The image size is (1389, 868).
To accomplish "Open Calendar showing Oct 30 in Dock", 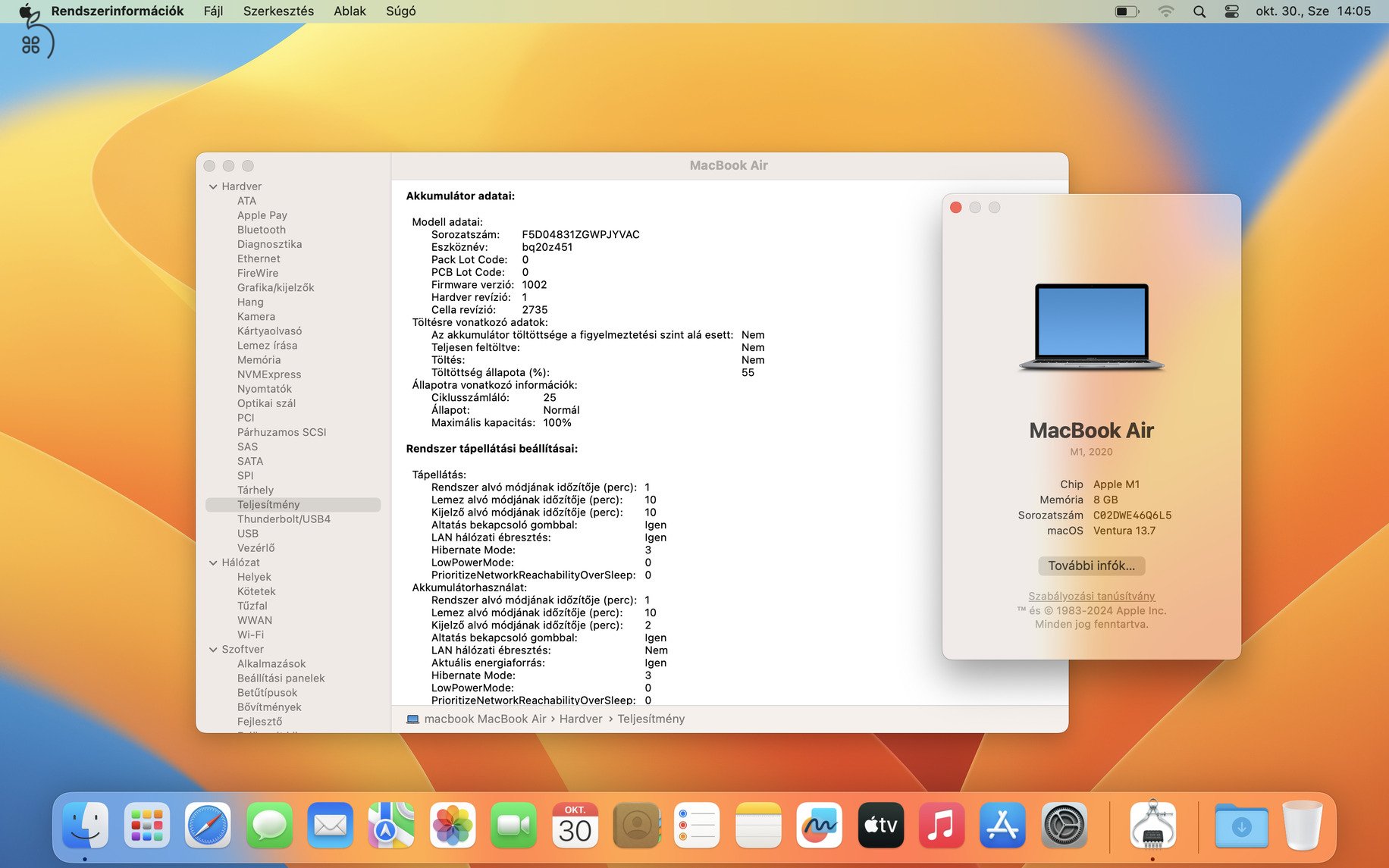I will [x=575, y=825].
